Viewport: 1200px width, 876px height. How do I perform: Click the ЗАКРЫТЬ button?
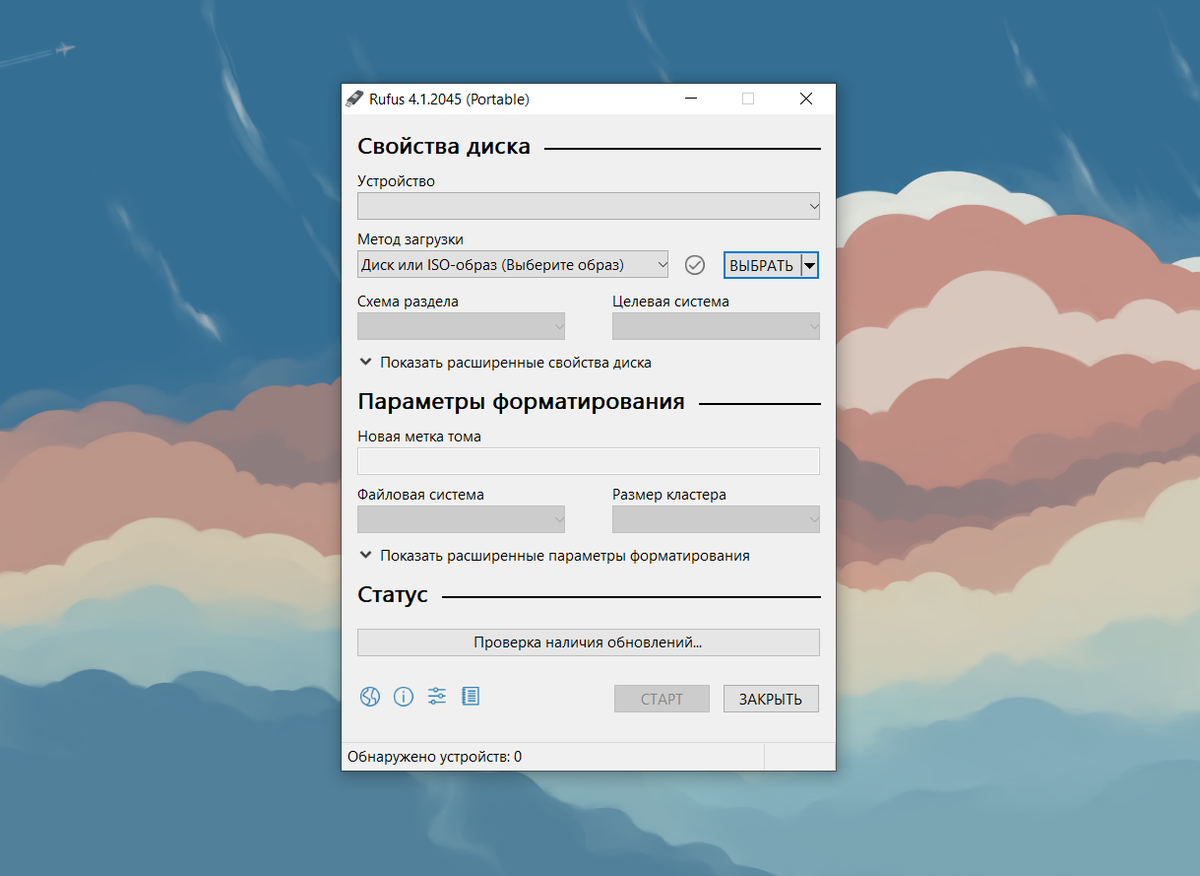coord(771,699)
